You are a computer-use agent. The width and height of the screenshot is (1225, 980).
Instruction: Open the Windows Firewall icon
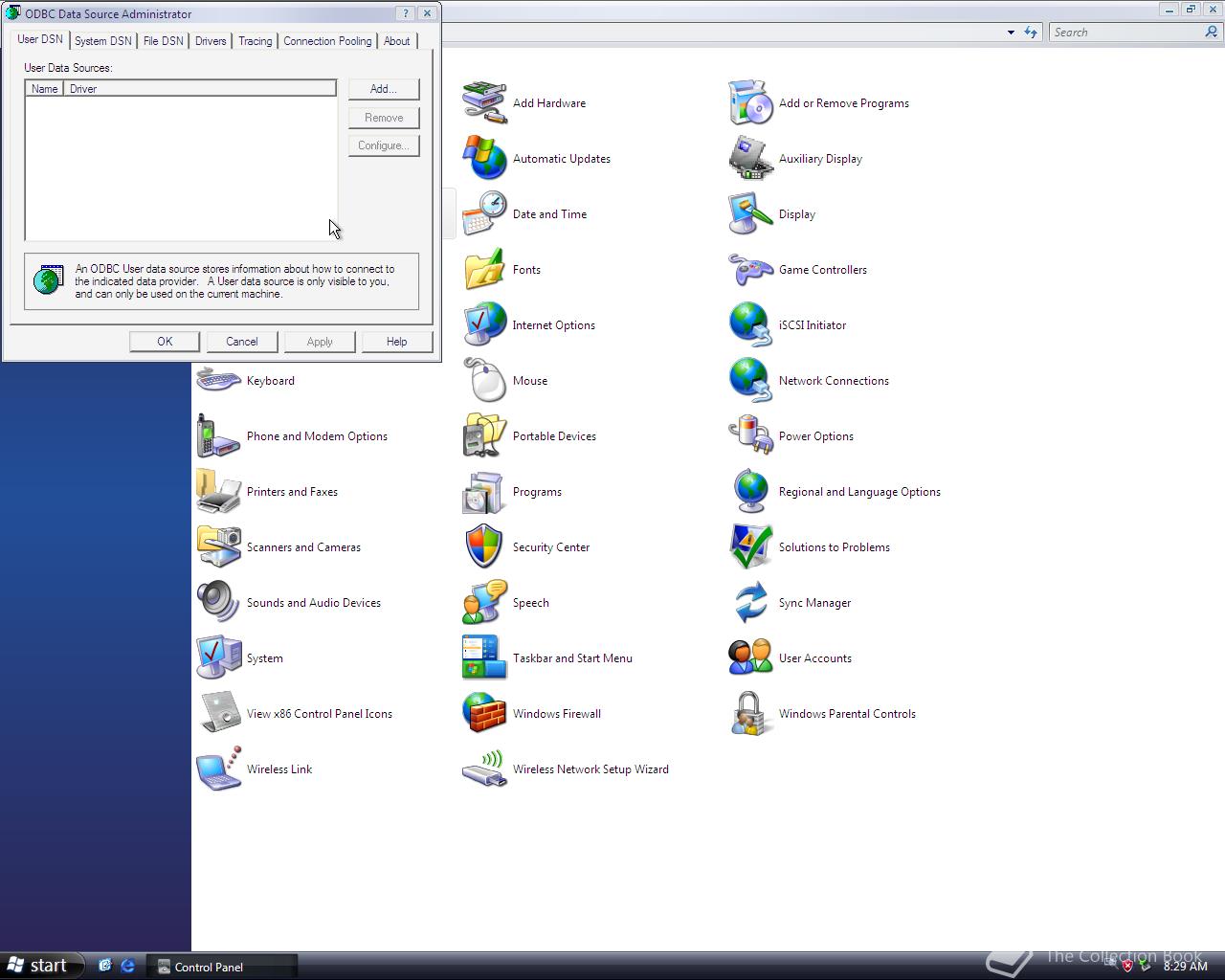(x=484, y=714)
